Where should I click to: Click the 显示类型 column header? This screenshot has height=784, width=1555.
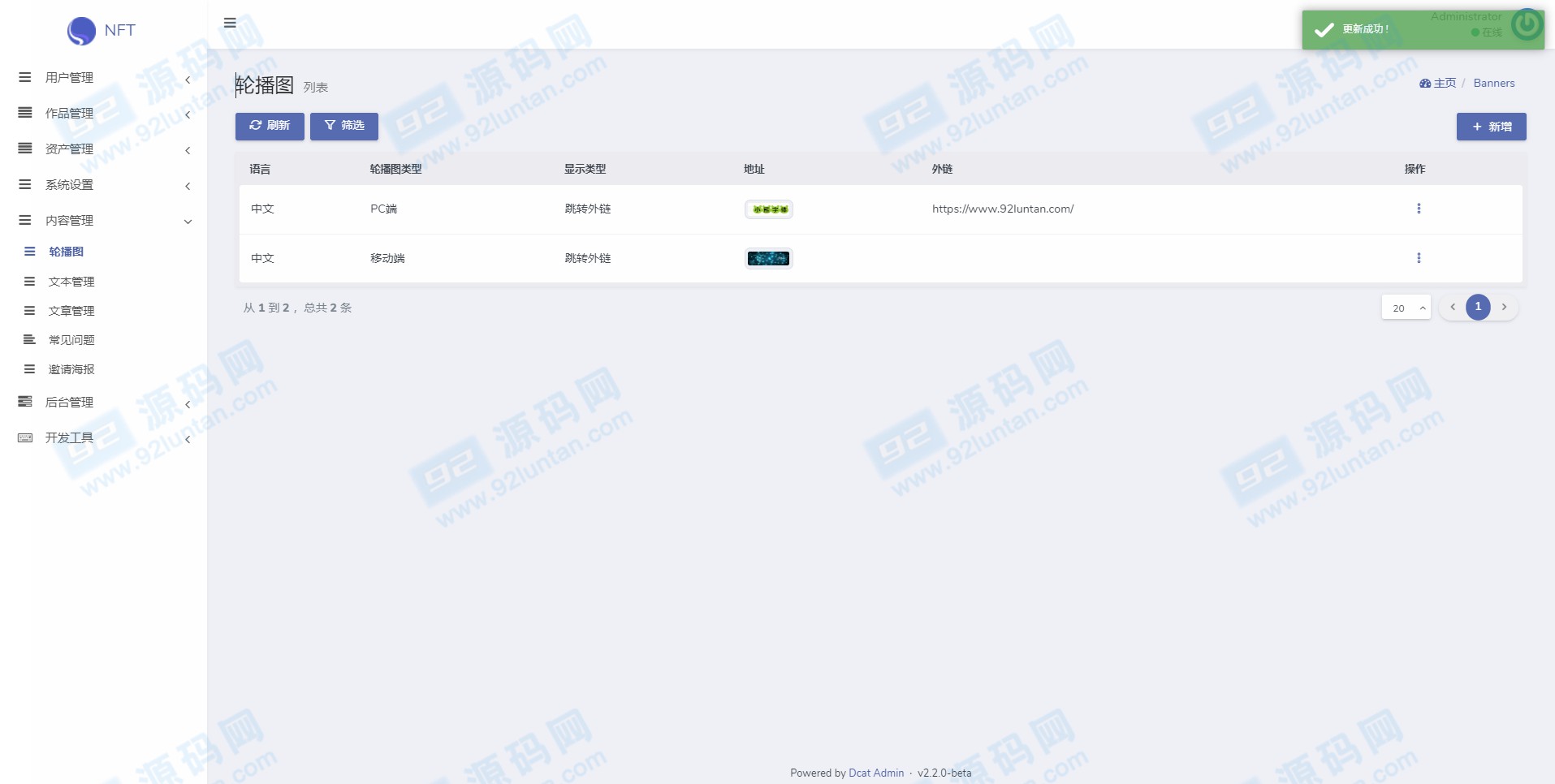click(585, 169)
